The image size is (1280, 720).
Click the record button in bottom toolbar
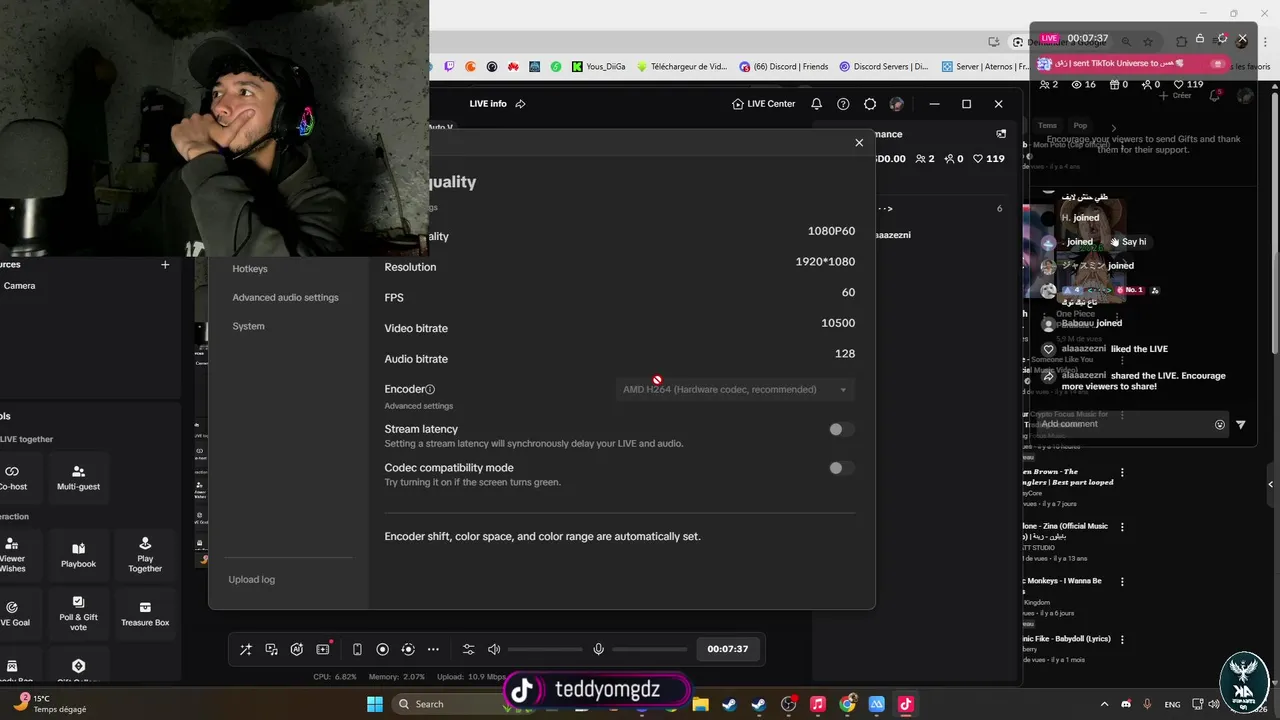pos(382,649)
